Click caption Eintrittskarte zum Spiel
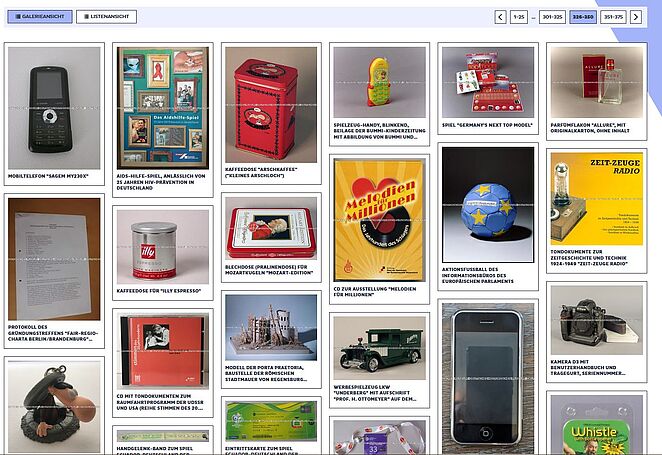Image resolution: width=662 pixels, height=455 pixels. coord(262,450)
